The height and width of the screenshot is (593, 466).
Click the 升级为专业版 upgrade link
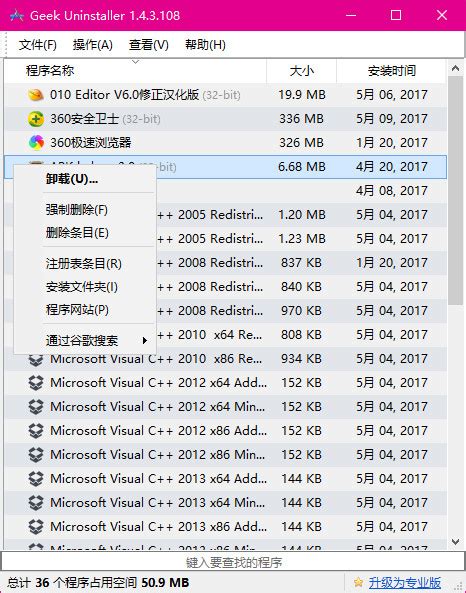405,582
